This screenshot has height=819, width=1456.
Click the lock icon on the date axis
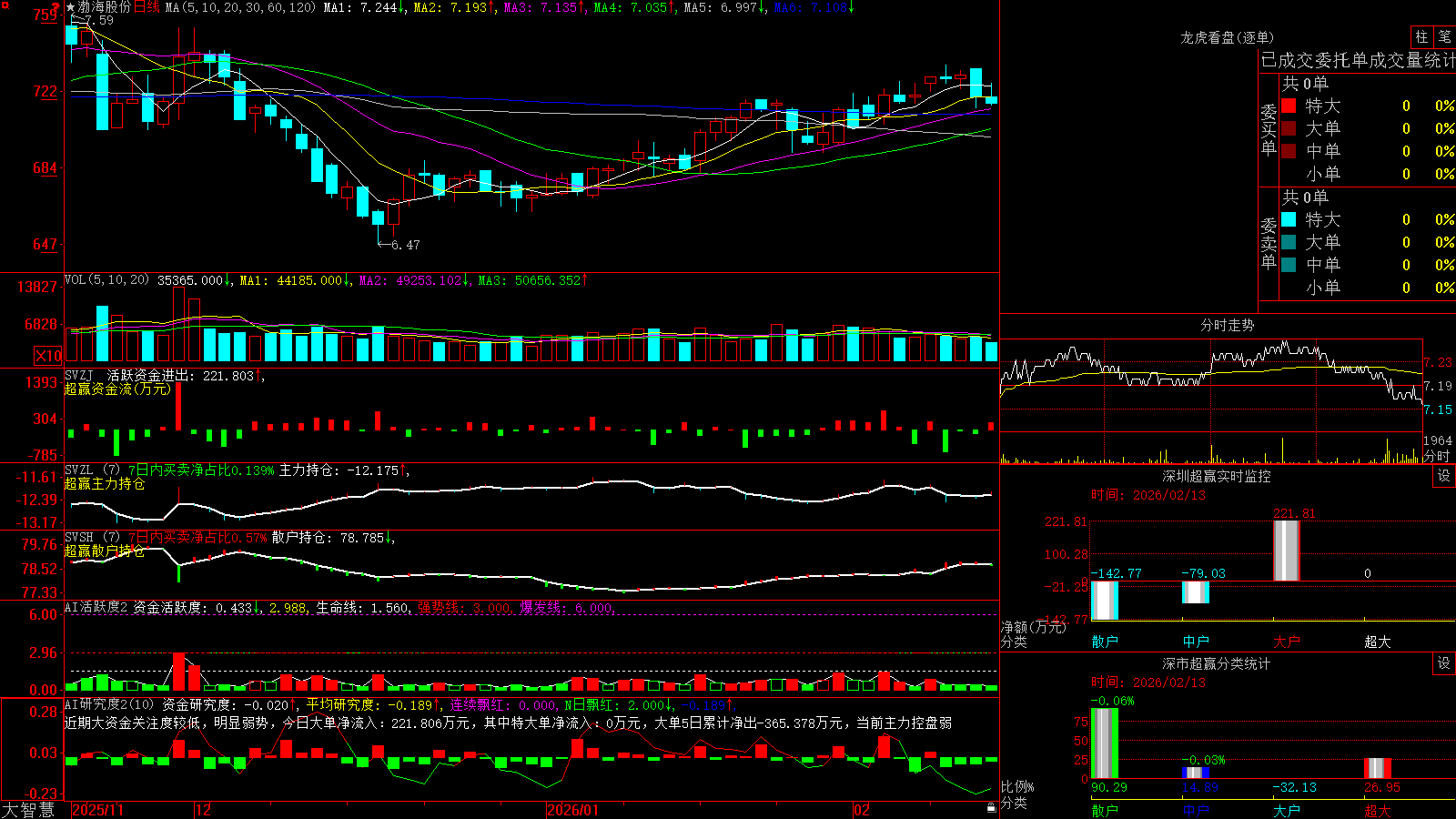click(992, 808)
